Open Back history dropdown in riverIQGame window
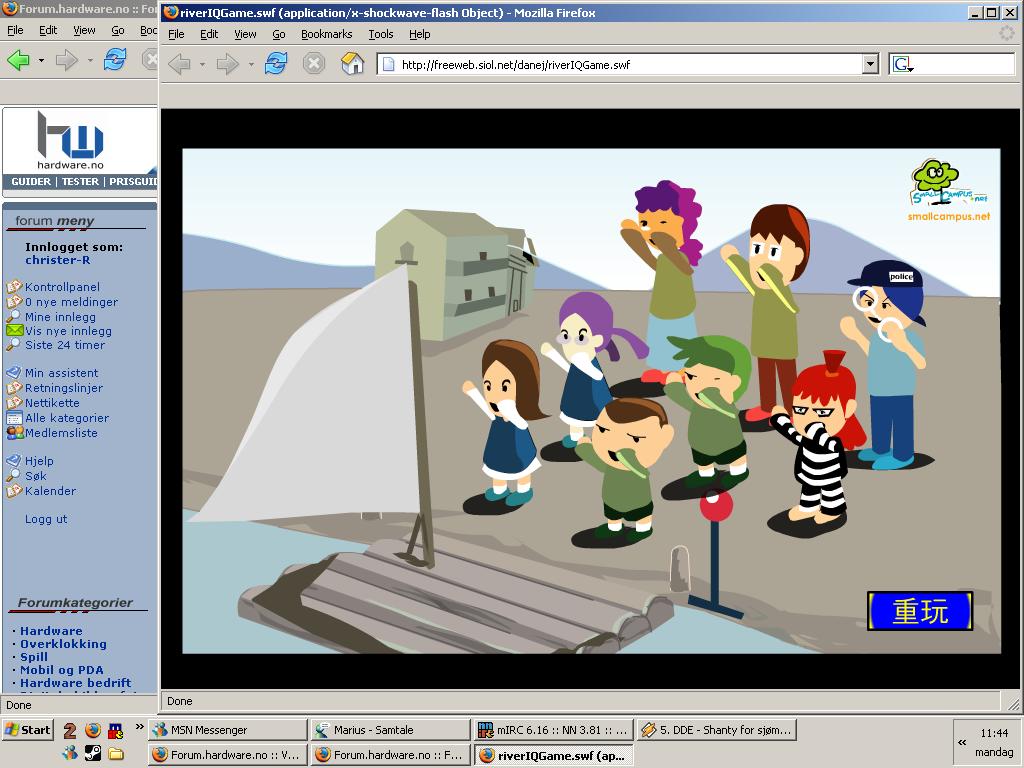This screenshot has width=1024, height=768. tap(202, 65)
